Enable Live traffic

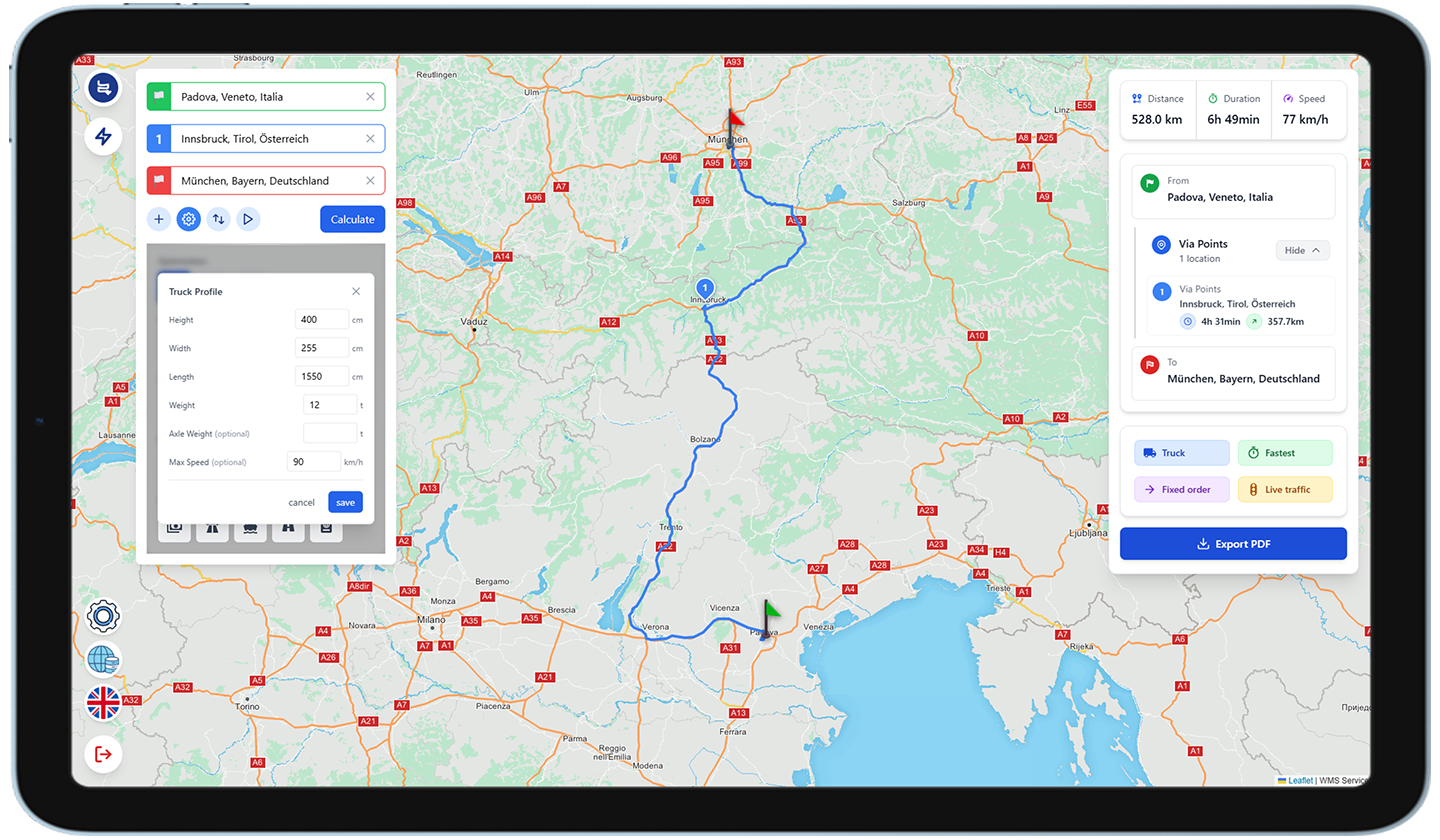pos(1285,488)
